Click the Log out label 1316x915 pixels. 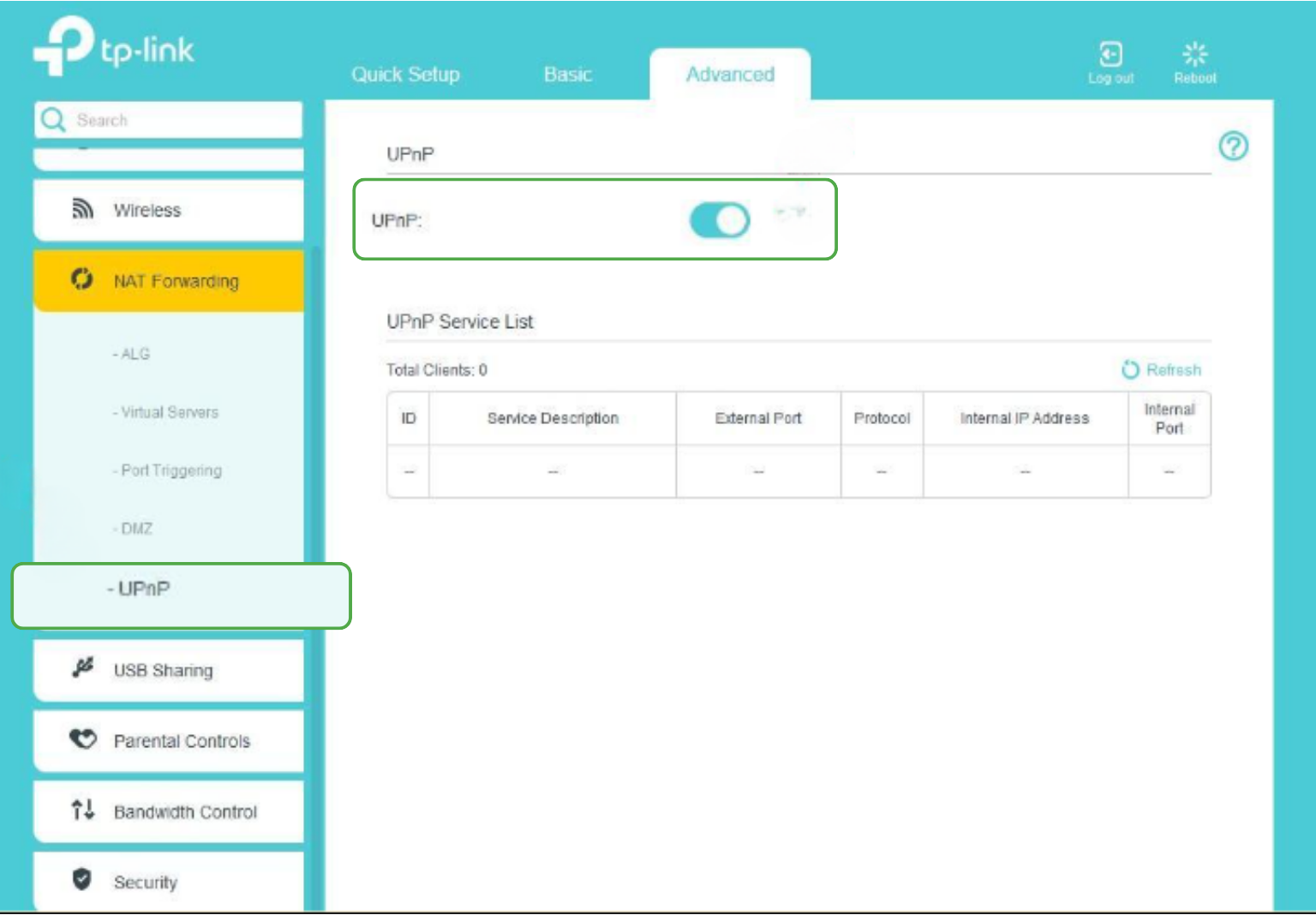(x=1110, y=78)
